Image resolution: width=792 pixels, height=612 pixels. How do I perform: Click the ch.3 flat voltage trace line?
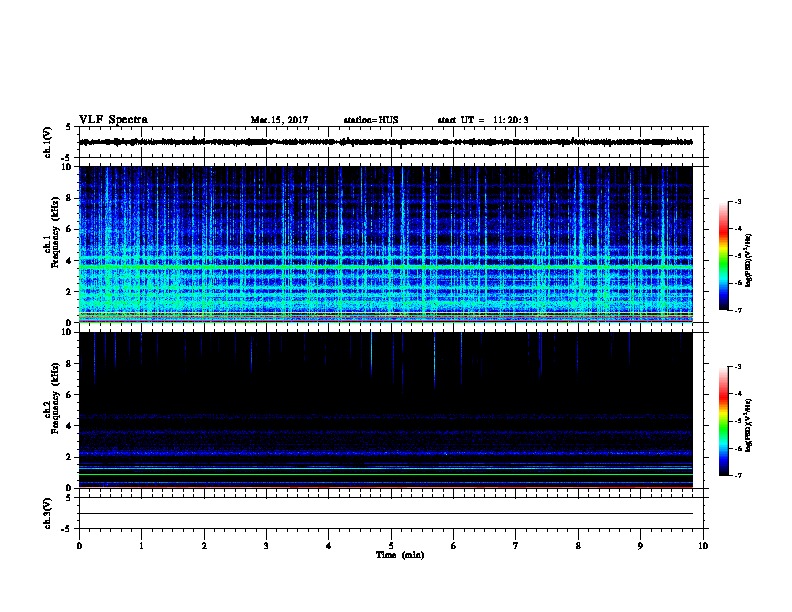(386, 514)
